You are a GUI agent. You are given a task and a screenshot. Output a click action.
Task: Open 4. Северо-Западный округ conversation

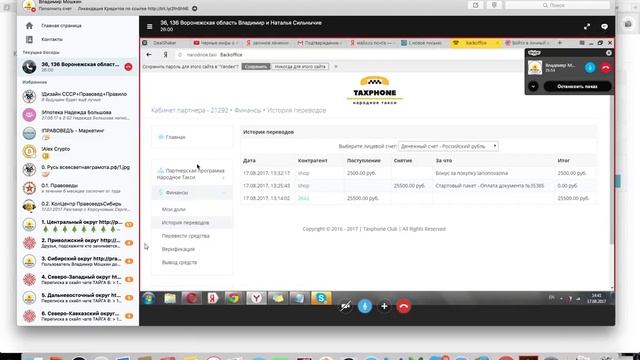click(78, 280)
